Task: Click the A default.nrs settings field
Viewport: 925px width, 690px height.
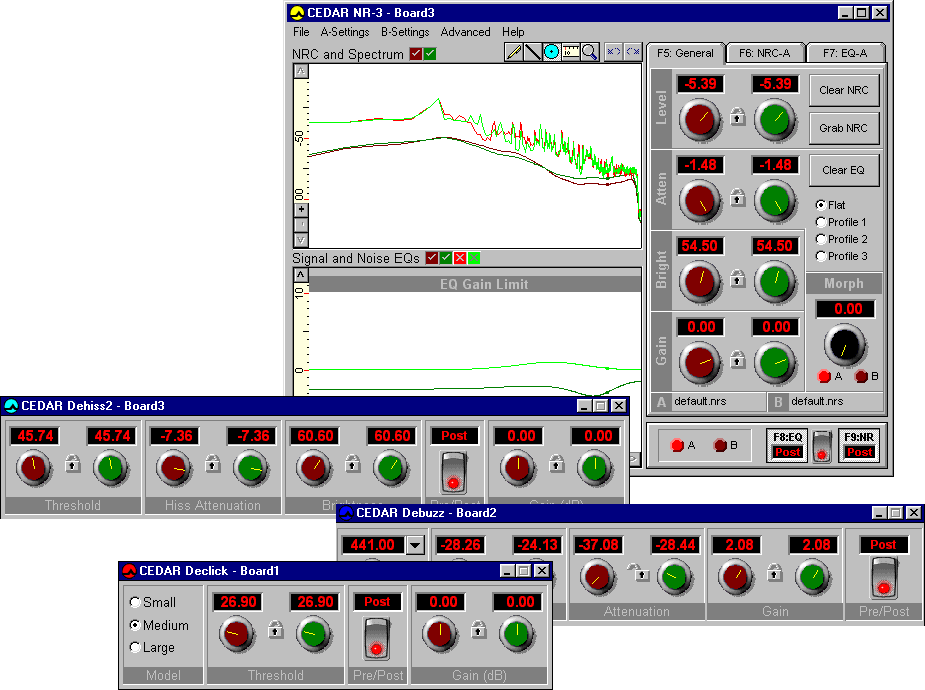Action: [709, 402]
